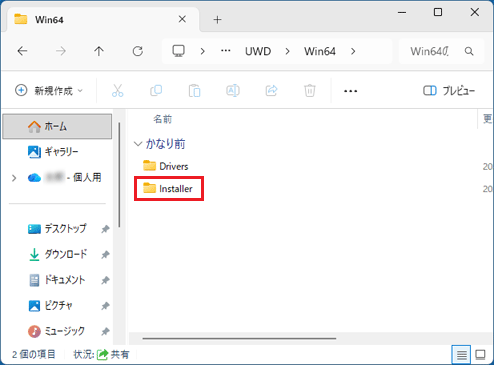494x365 pixels.
Task: Click the Cut scissors icon
Action: [x=117, y=91]
